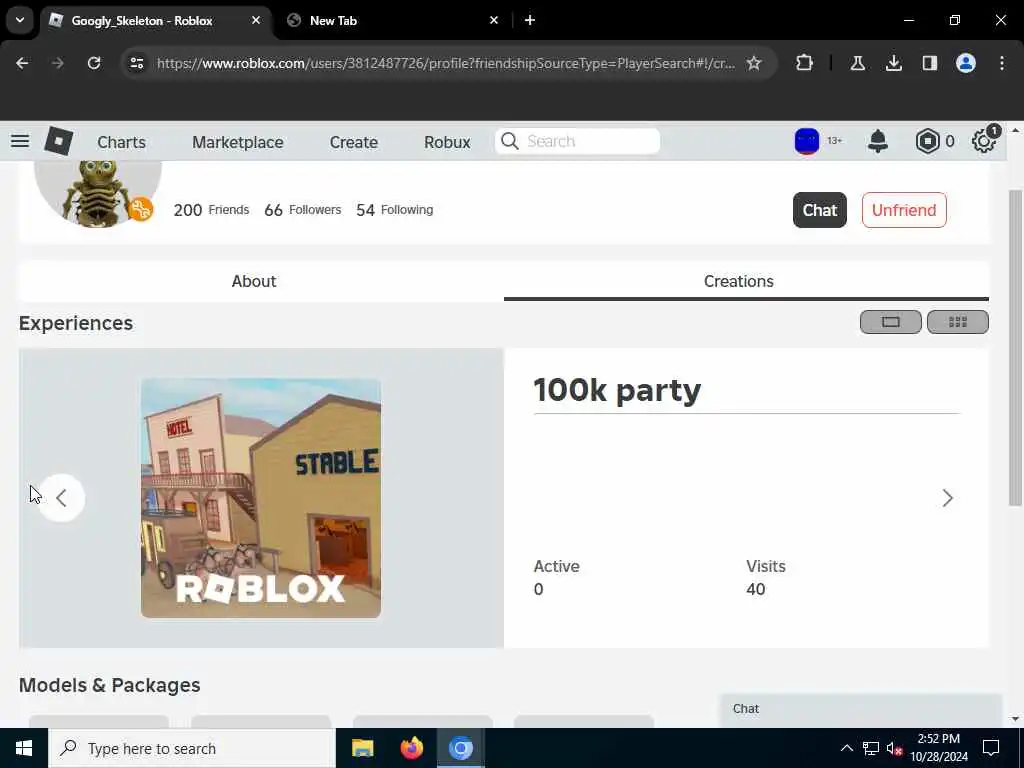
Task: View the 66 Followers list
Action: tap(302, 210)
